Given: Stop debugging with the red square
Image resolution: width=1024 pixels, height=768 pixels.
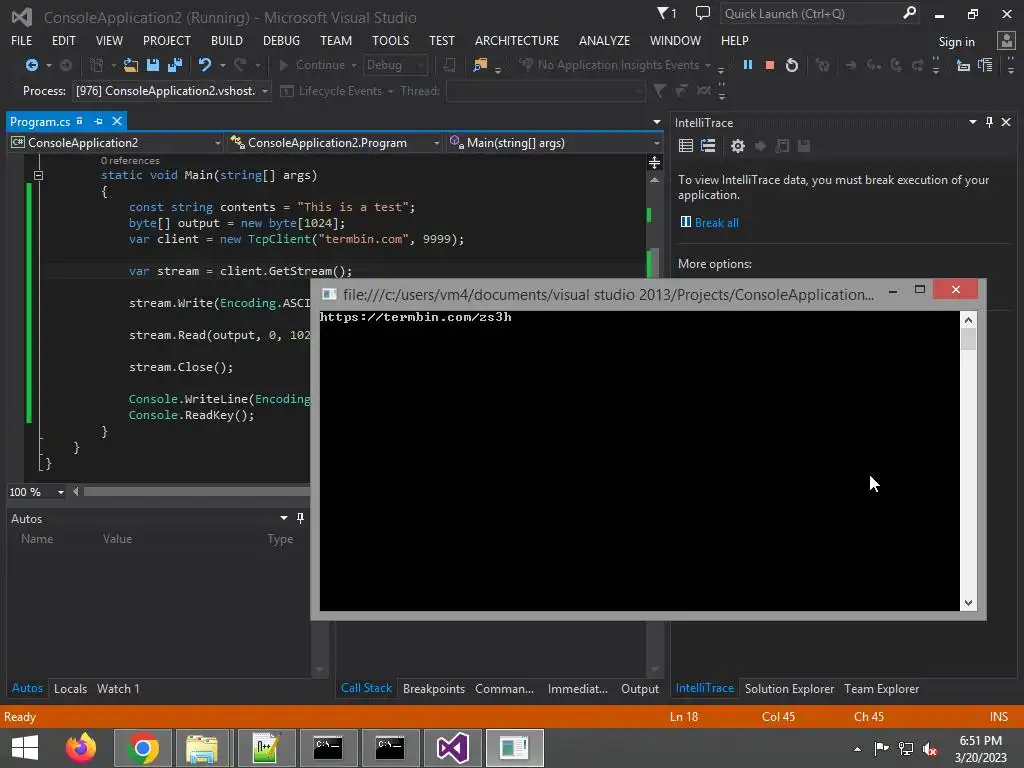Looking at the screenshot, I should pyautogui.click(x=769, y=65).
